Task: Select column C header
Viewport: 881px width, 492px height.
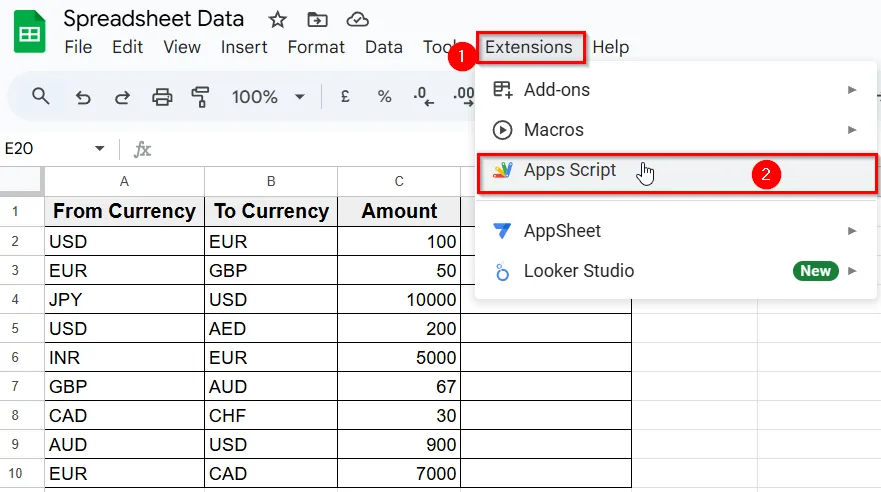Action: point(399,181)
